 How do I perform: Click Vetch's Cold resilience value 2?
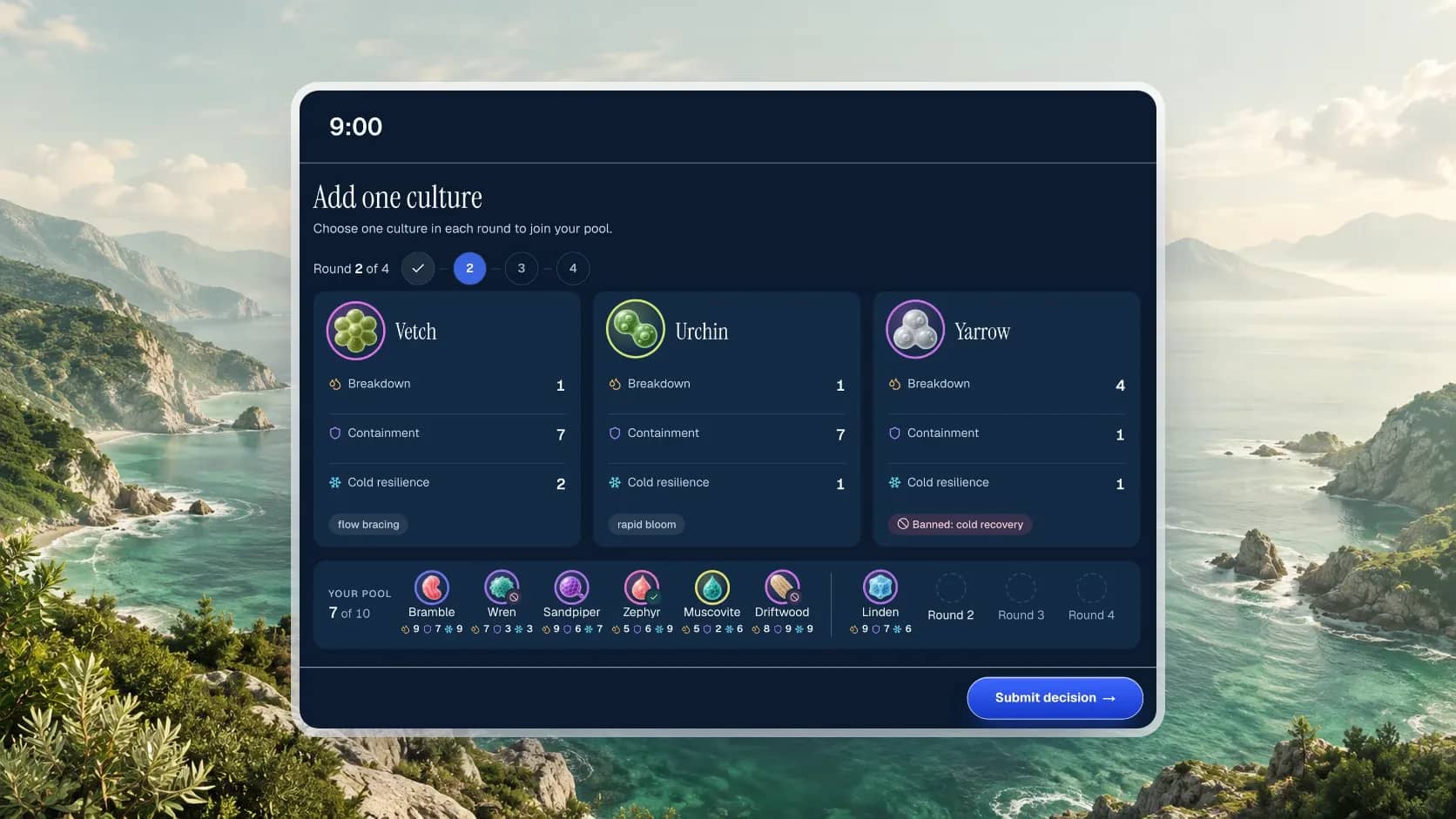[561, 484]
